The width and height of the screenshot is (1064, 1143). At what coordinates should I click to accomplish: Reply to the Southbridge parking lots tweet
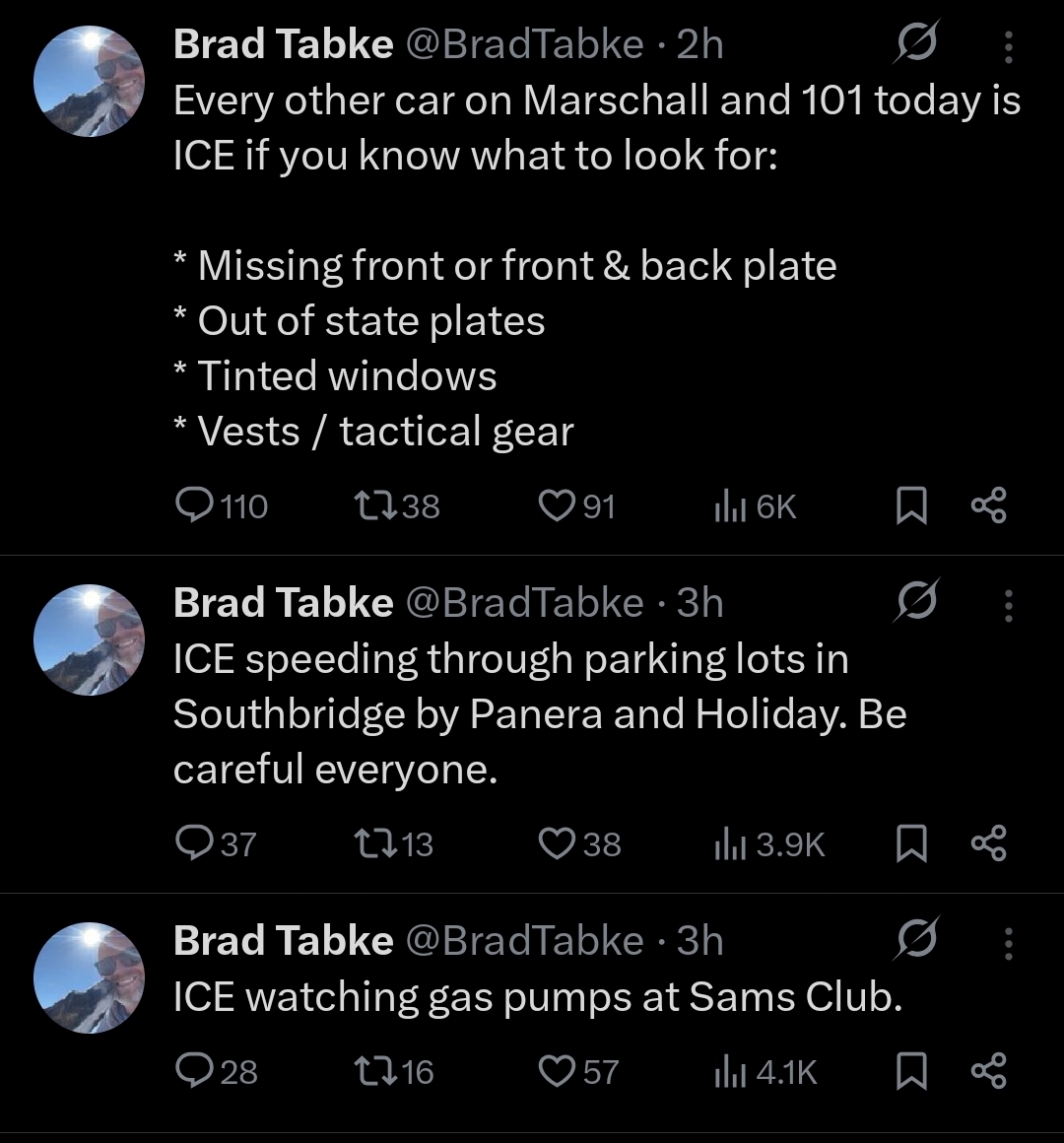pyautogui.click(x=190, y=843)
